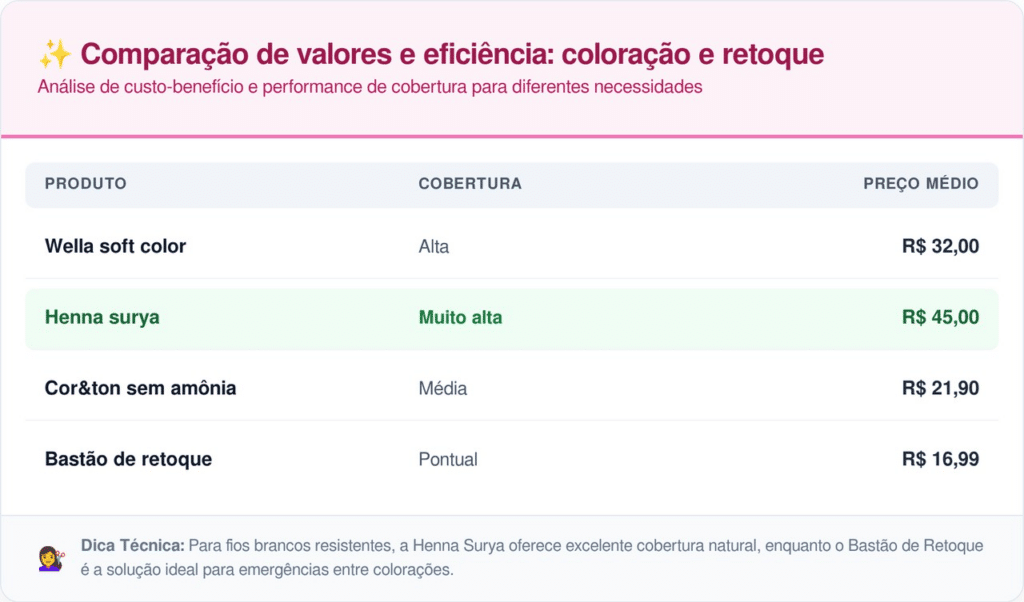Click the Bastão de retoque product name
Screen dimensions: 1024x602
coord(128,459)
